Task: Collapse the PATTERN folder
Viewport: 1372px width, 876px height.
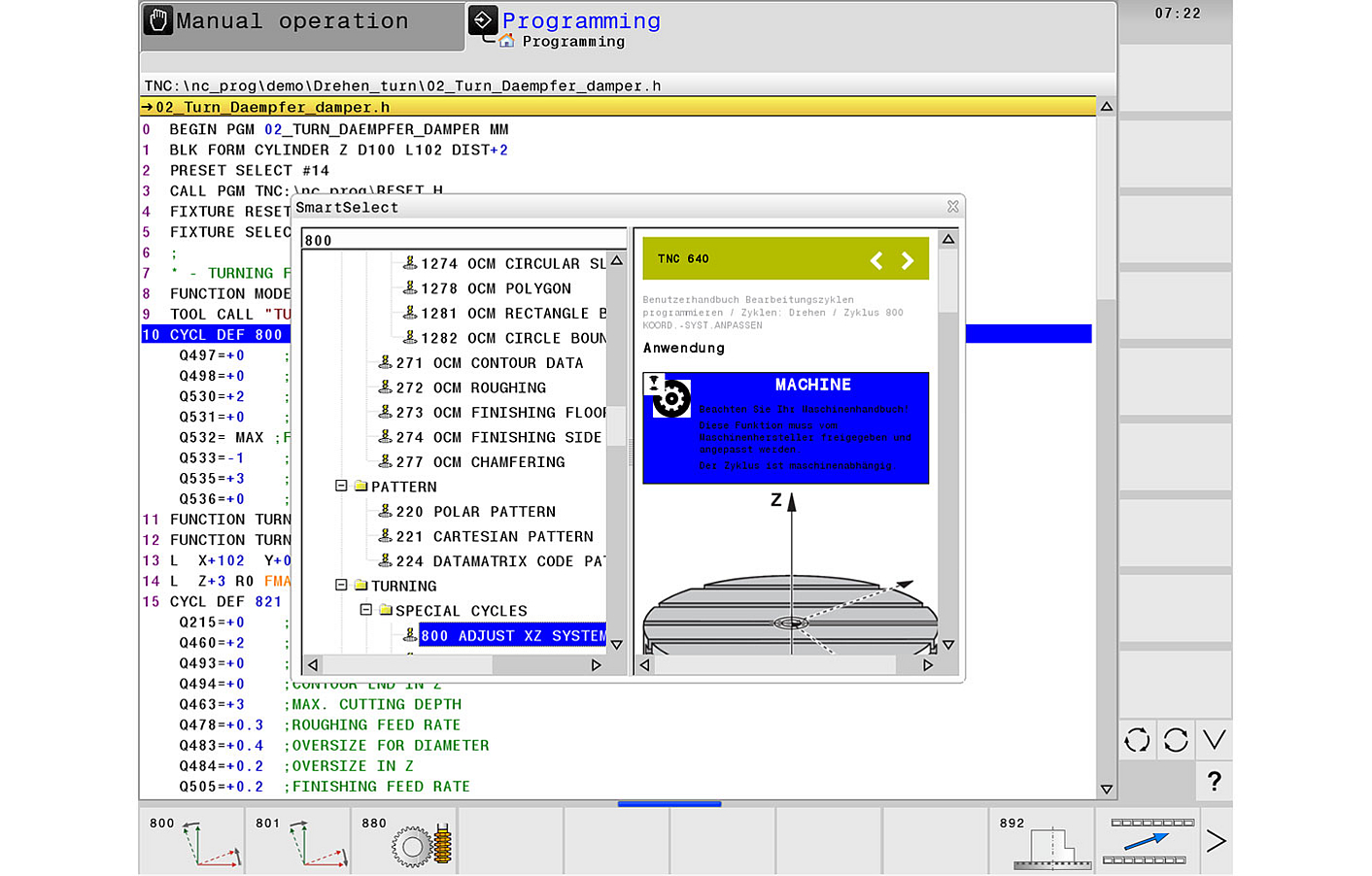Action: pos(340,487)
